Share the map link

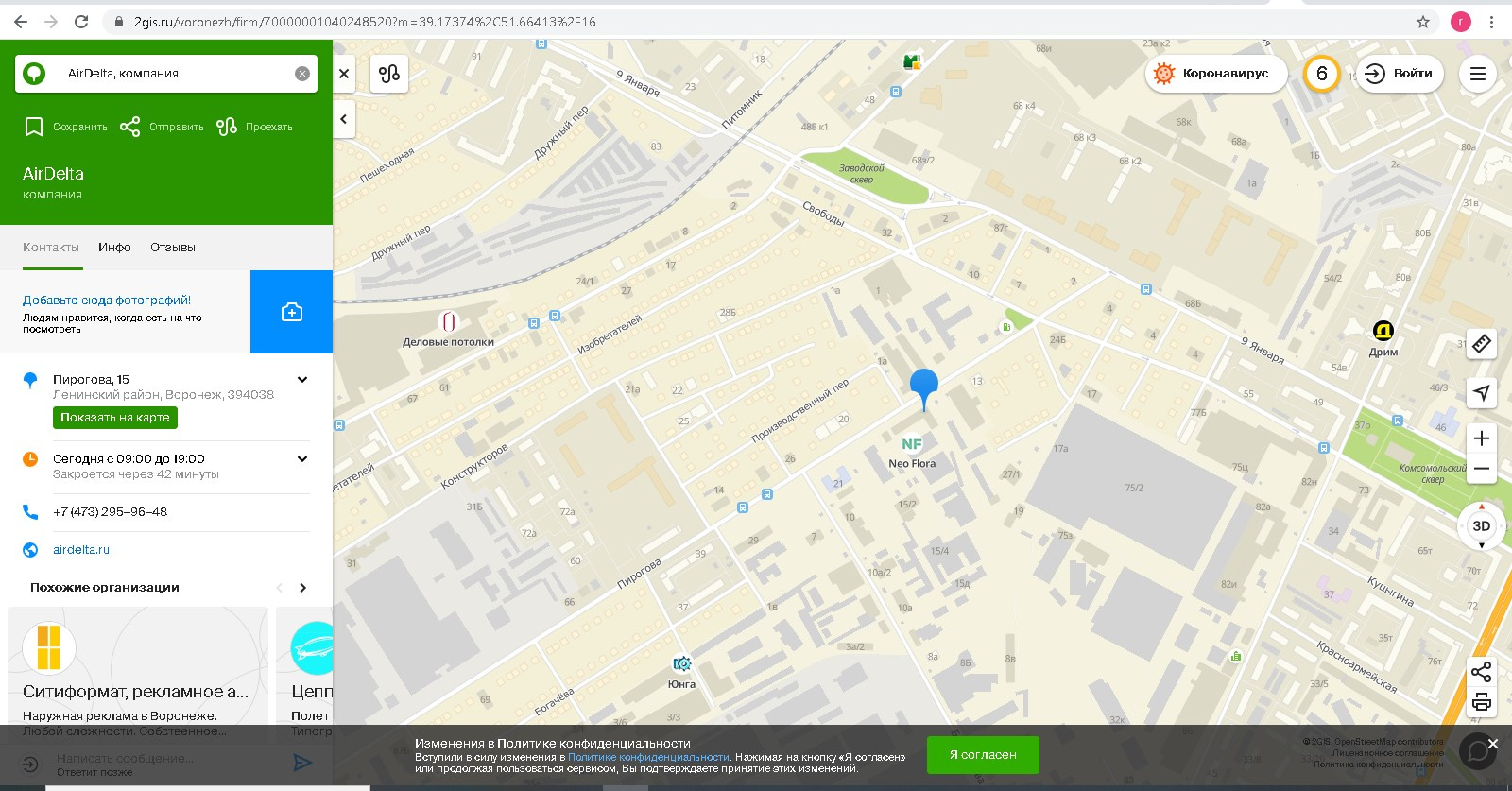pyautogui.click(x=1482, y=672)
